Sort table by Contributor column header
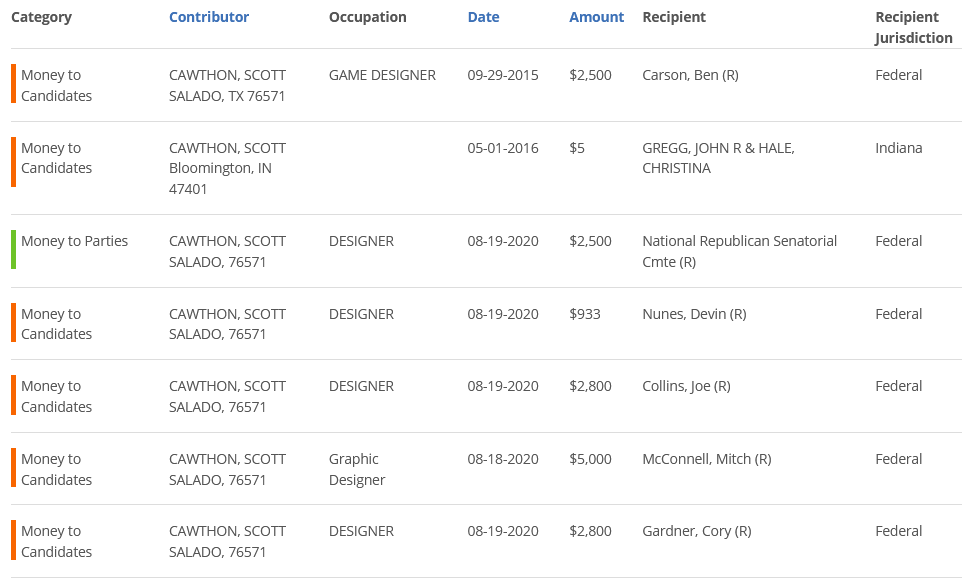 pyautogui.click(x=209, y=17)
